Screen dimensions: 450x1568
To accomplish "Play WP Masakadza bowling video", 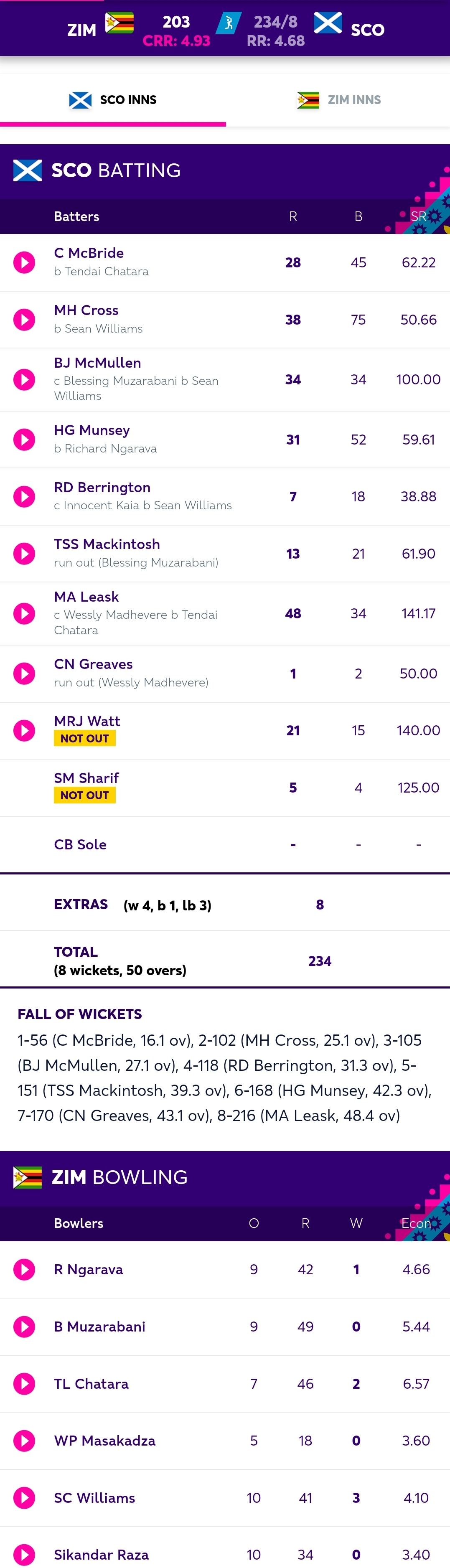I will click(x=24, y=1441).
